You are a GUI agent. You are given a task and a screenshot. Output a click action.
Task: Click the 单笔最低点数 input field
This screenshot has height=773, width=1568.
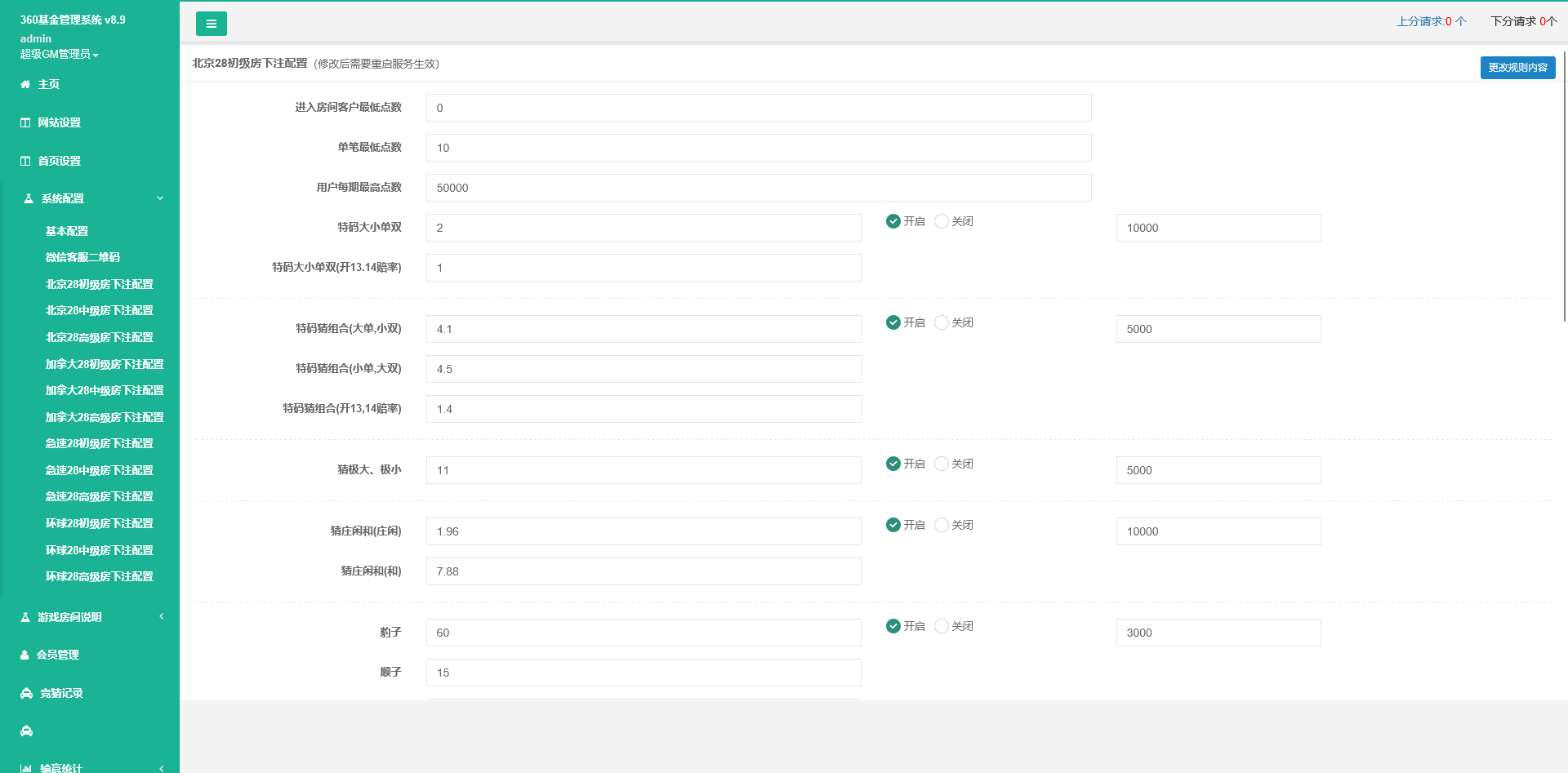[x=758, y=148]
